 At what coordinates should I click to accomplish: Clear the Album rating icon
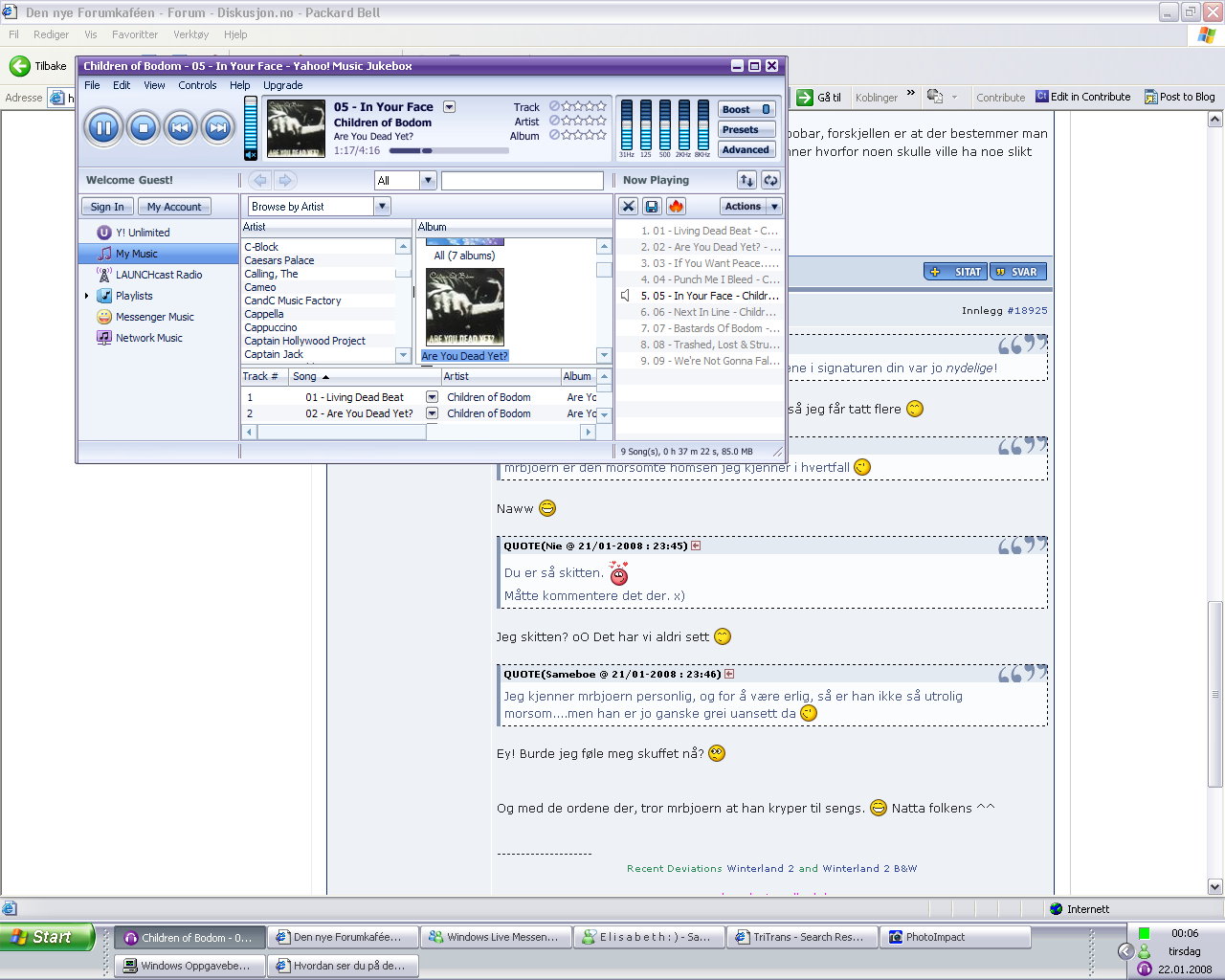[554, 135]
